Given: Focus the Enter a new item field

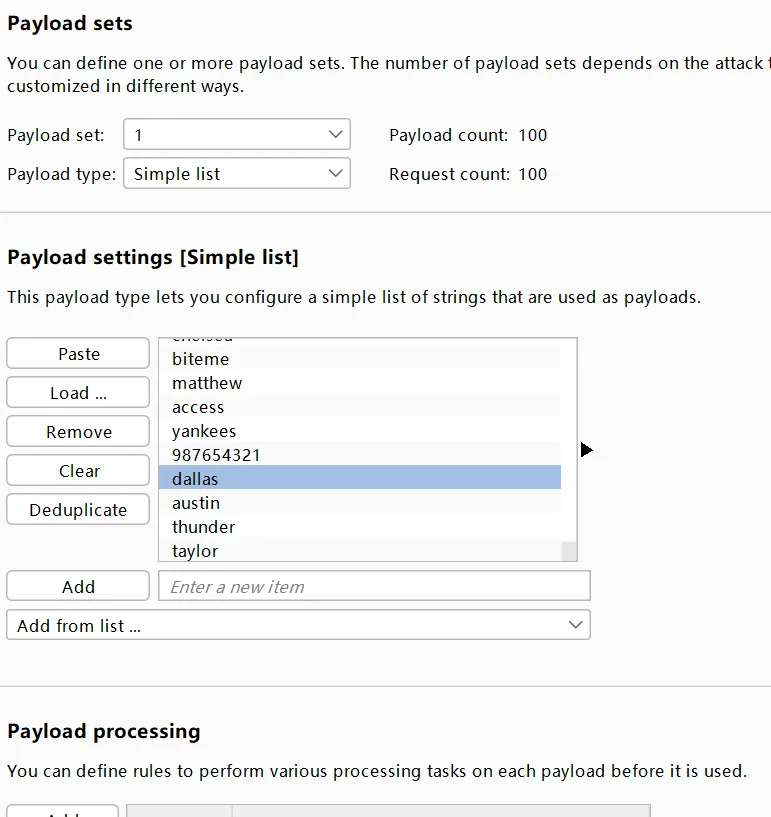Looking at the screenshot, I should pyautogui.click(x=374, y=587).
